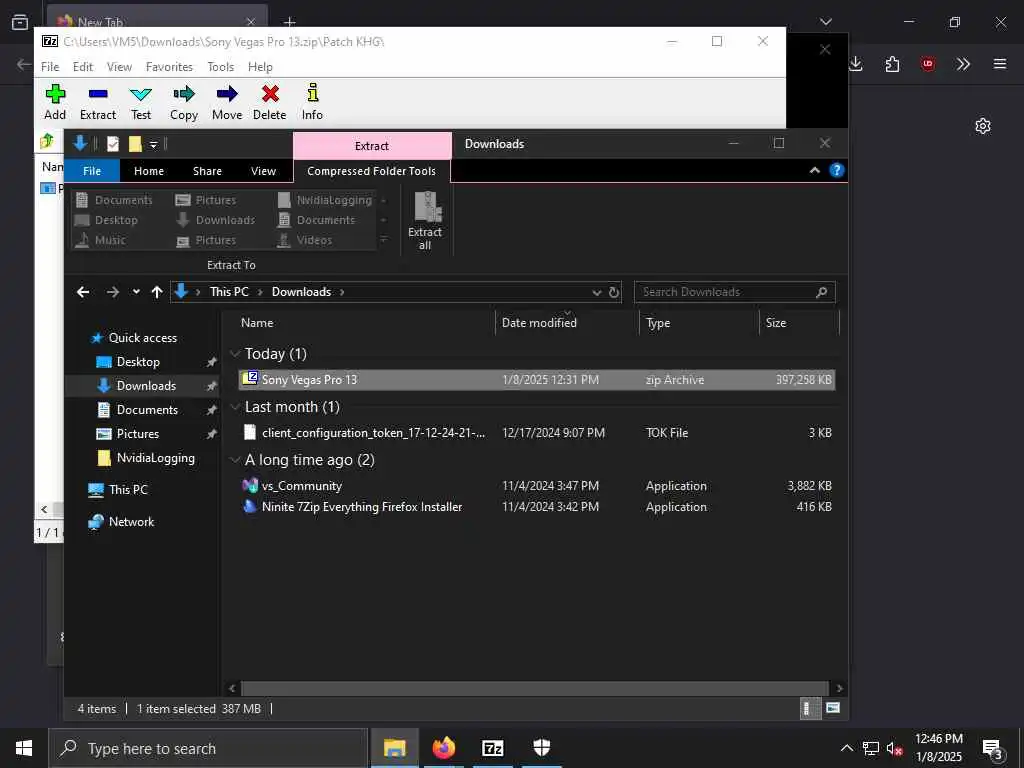The image size is (1024, 768).
Task: Open the File menu in 7-Zip
Action: click(50, 67)
